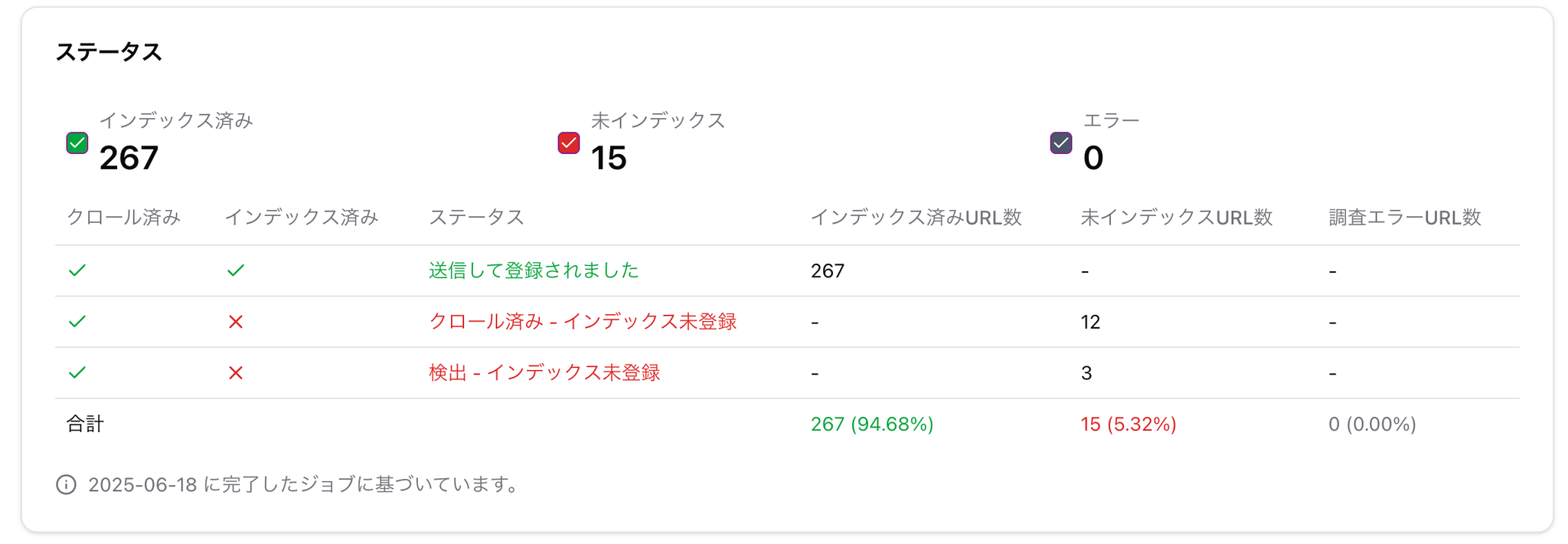Click the green total 267 (94.68%)
Screen dimensions: 1568x544
pyautogui.click(x=872, y=424)
